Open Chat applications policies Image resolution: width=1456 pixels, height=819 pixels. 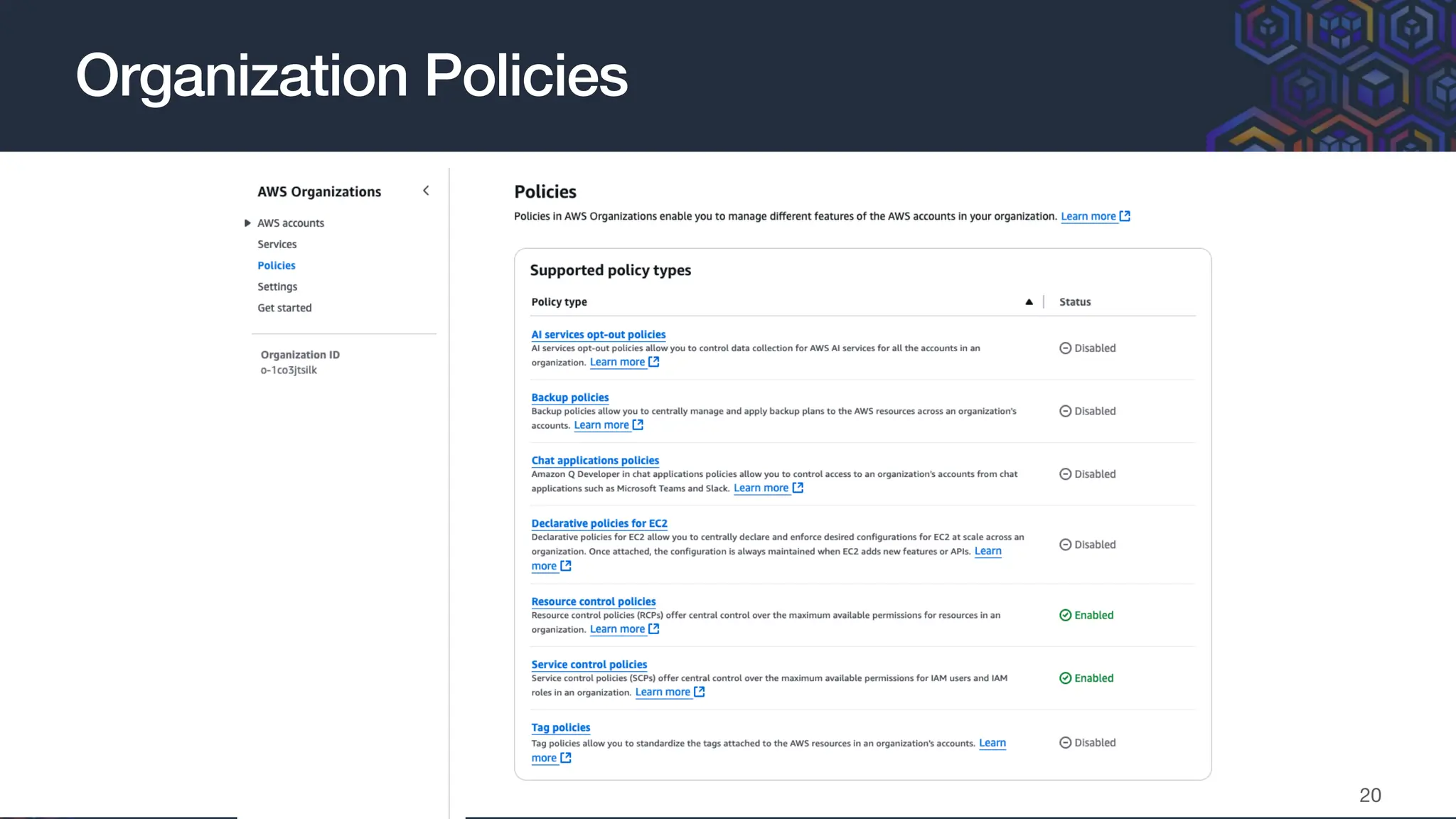[595, 461]
